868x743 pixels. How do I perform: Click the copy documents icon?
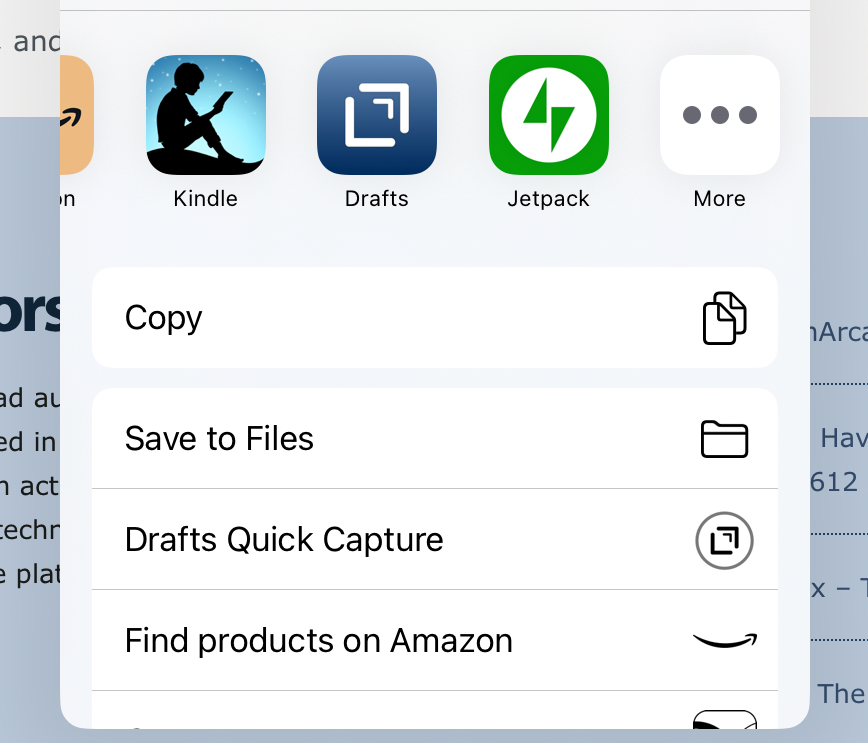724,318
